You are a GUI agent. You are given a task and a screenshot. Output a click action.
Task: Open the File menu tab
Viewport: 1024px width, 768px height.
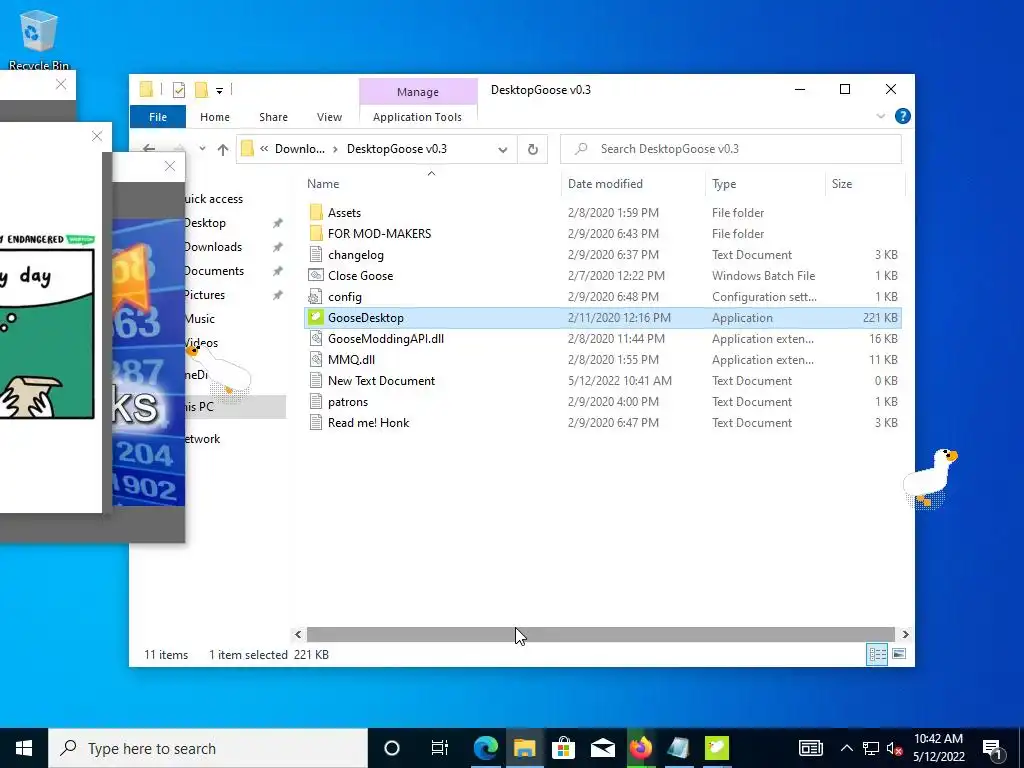point(158,117)
